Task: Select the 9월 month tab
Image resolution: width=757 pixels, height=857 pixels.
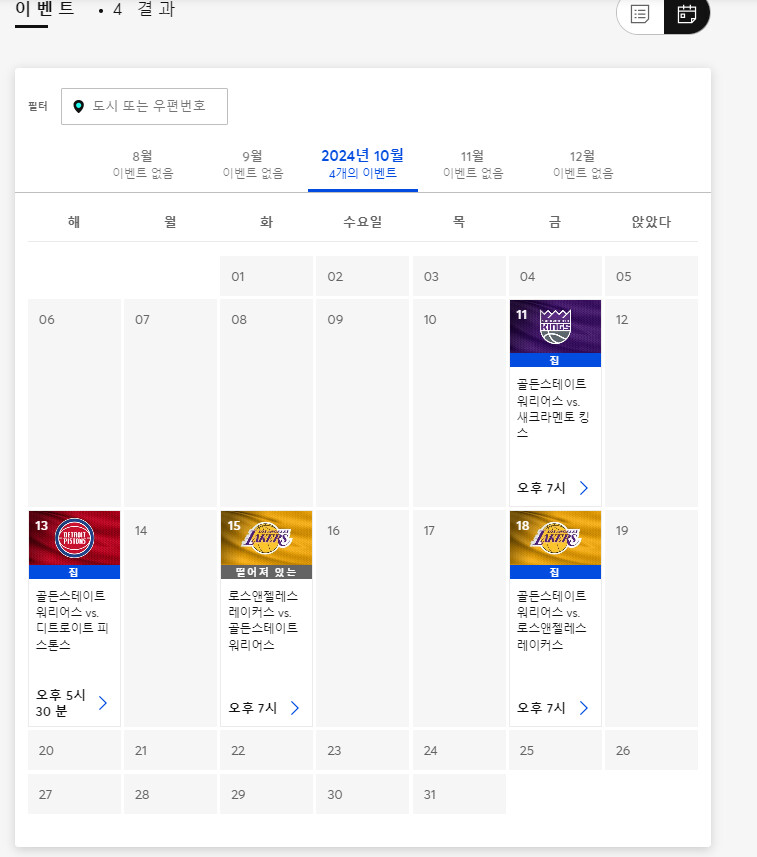Action: (x=253, y=165)
